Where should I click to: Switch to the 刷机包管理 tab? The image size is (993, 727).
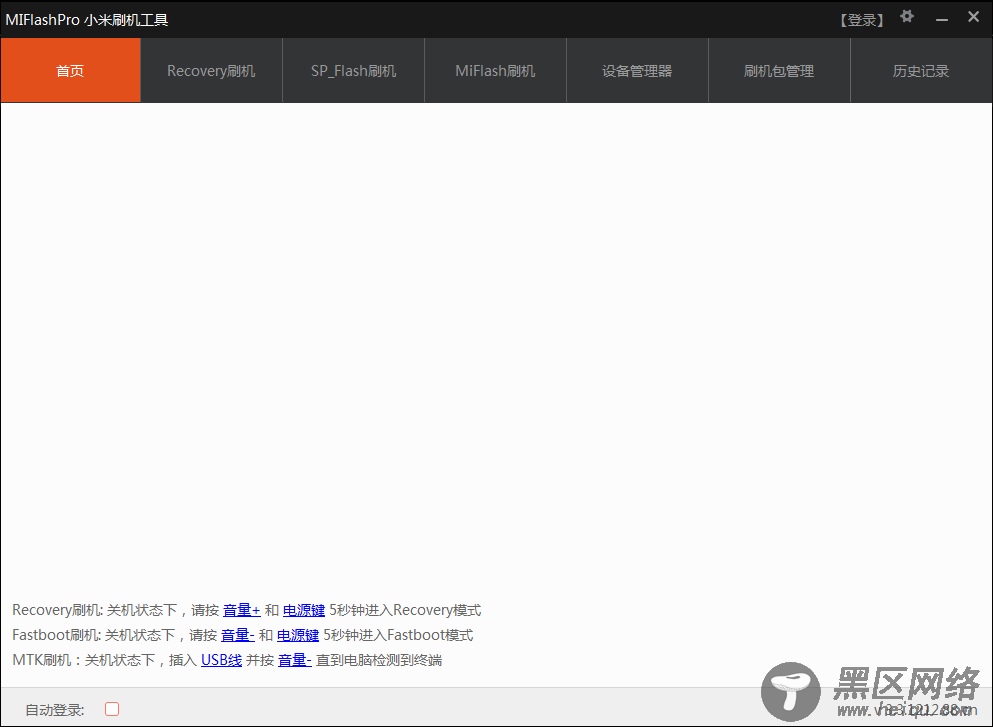[x=779, y=70]
